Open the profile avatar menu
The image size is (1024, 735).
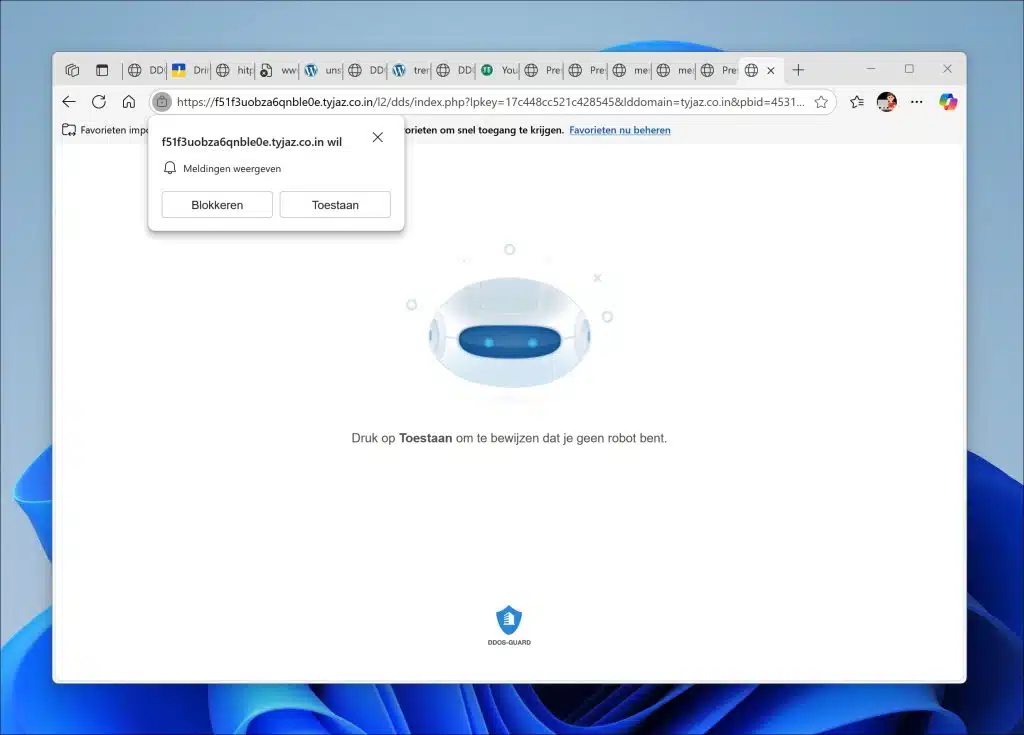point(886,101)
